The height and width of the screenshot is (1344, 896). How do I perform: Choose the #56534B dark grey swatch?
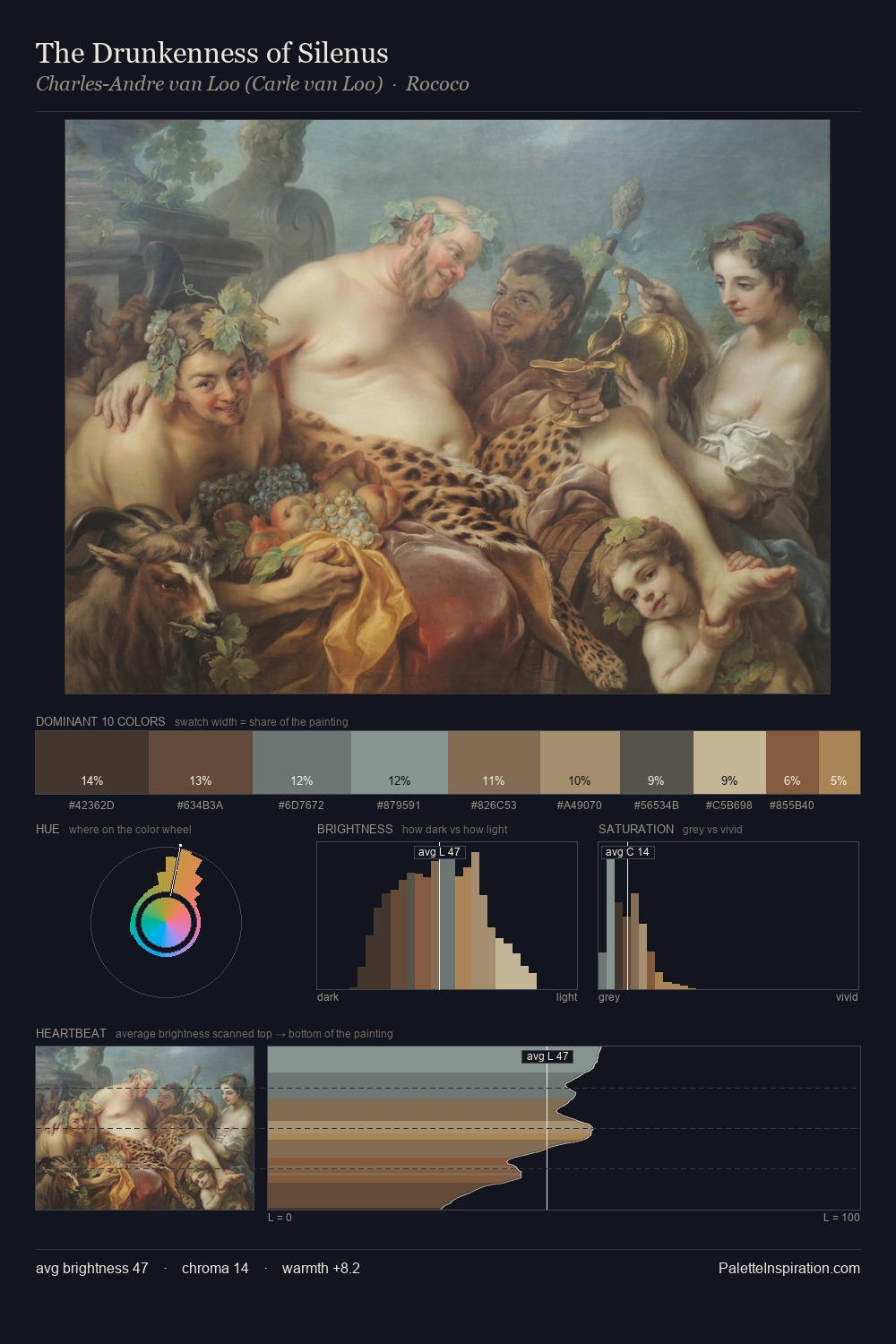click(657, 762)
